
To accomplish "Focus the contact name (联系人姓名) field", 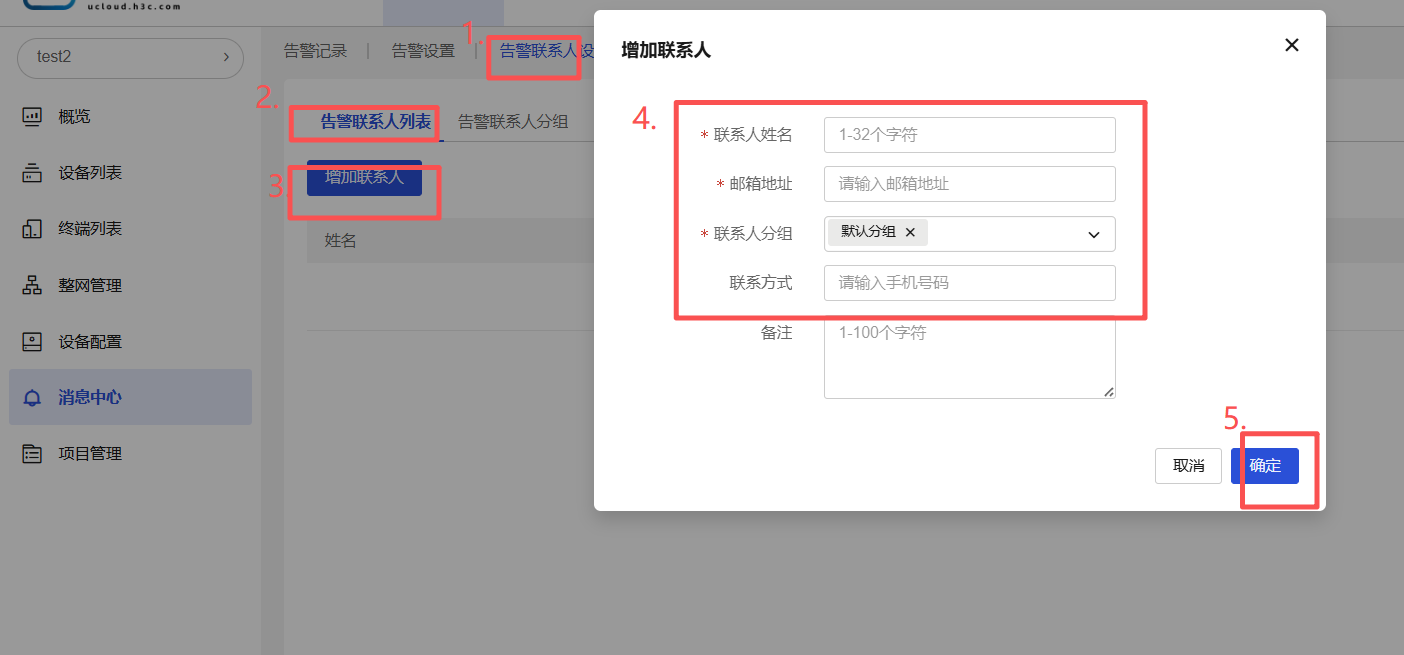I will 969,135.
